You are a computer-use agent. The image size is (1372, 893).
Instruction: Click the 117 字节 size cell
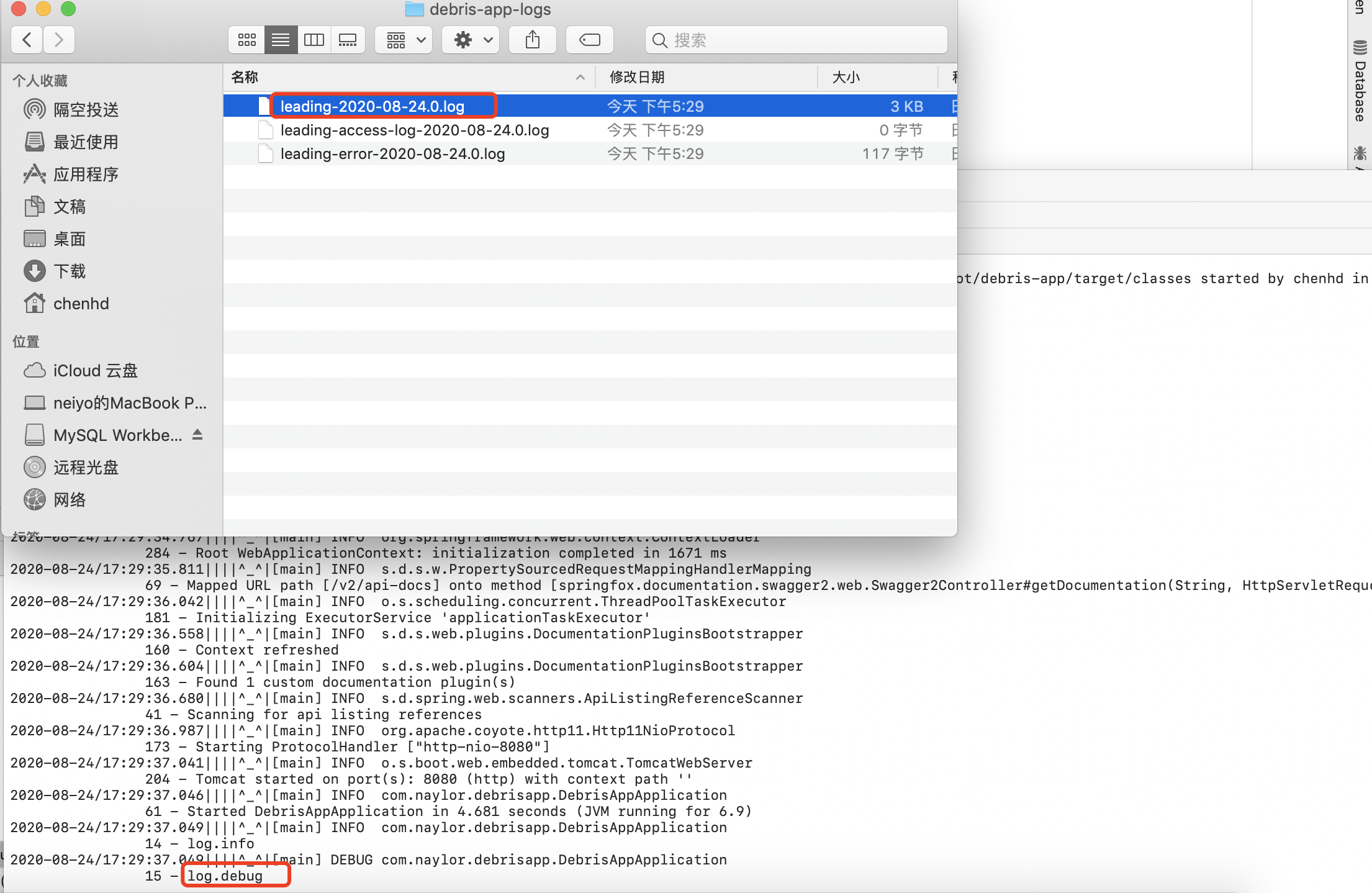[893, 153]
